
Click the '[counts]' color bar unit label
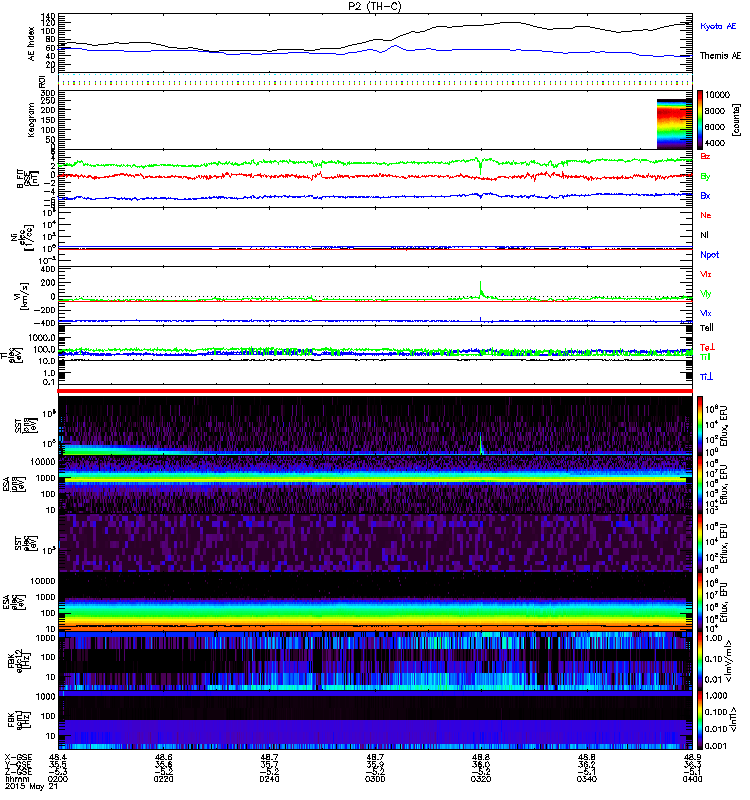click(x=736, y=119)
